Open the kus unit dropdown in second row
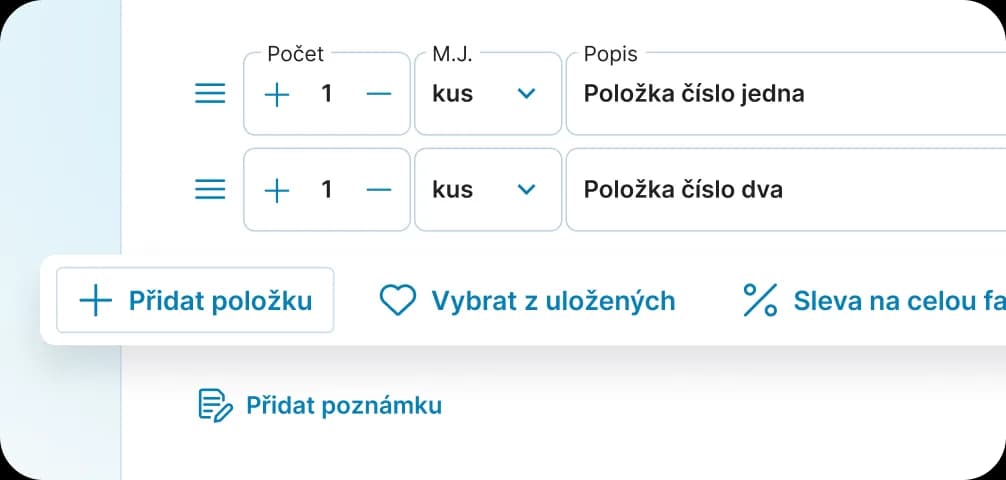This screenshot has width=1006, height=480. [488, 190]
